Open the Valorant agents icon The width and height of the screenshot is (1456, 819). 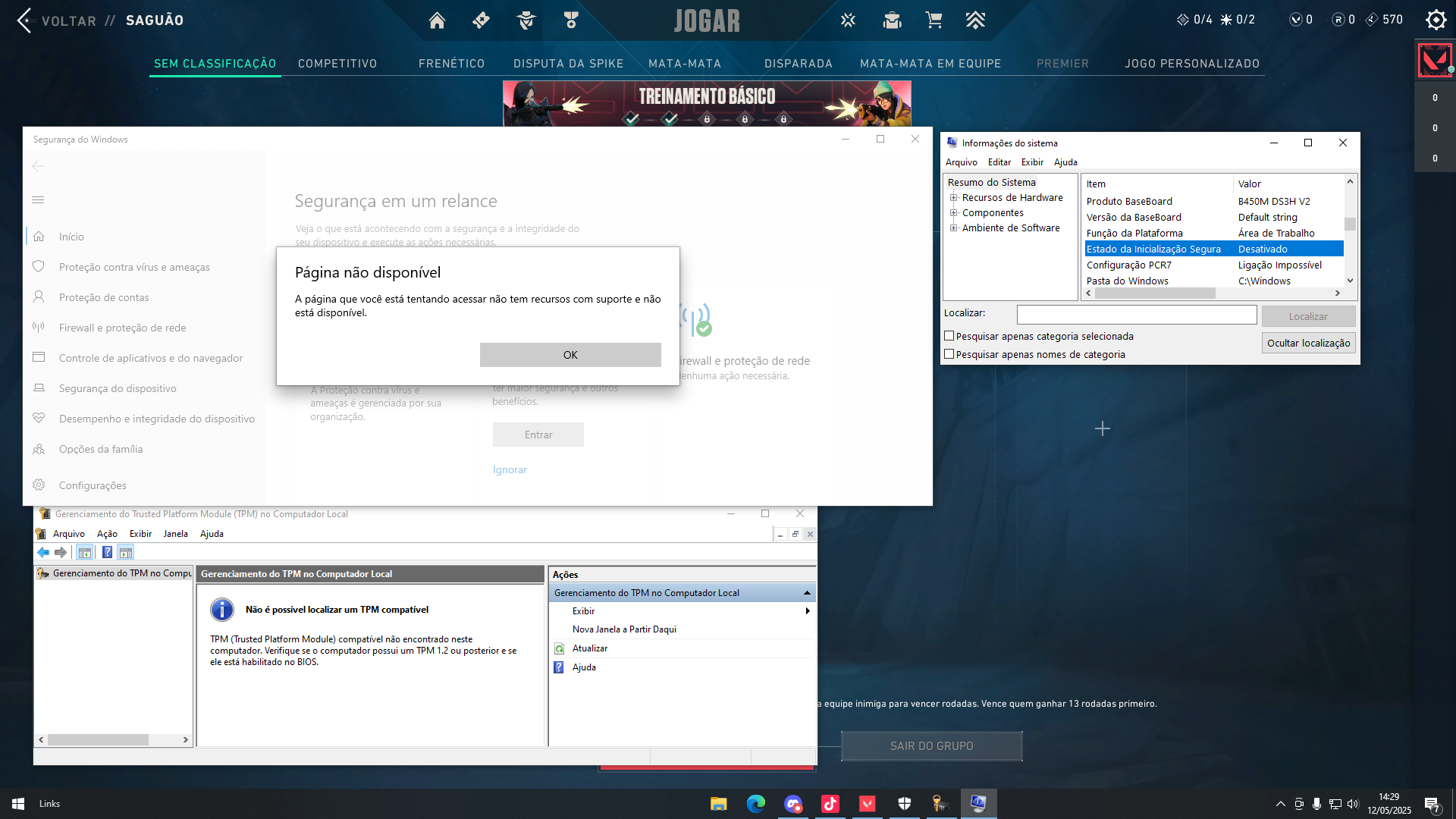tap(526, 20)
